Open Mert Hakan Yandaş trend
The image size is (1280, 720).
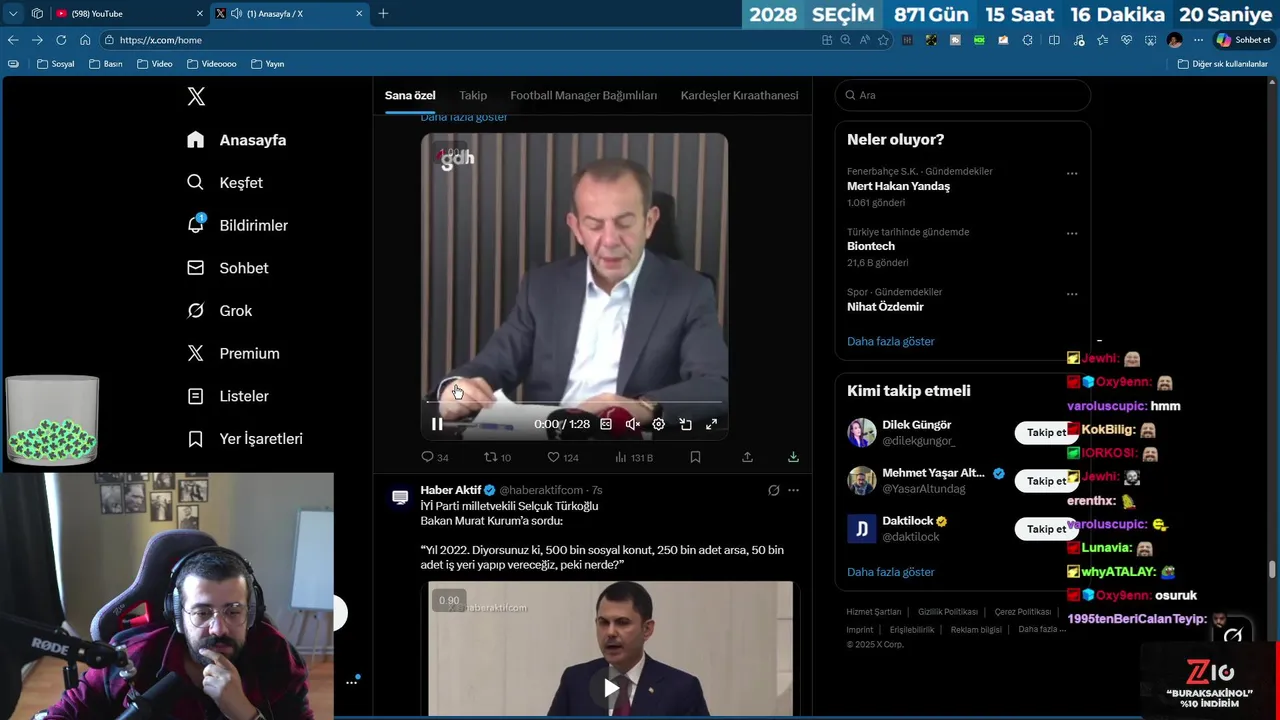(x=898, y=186)
